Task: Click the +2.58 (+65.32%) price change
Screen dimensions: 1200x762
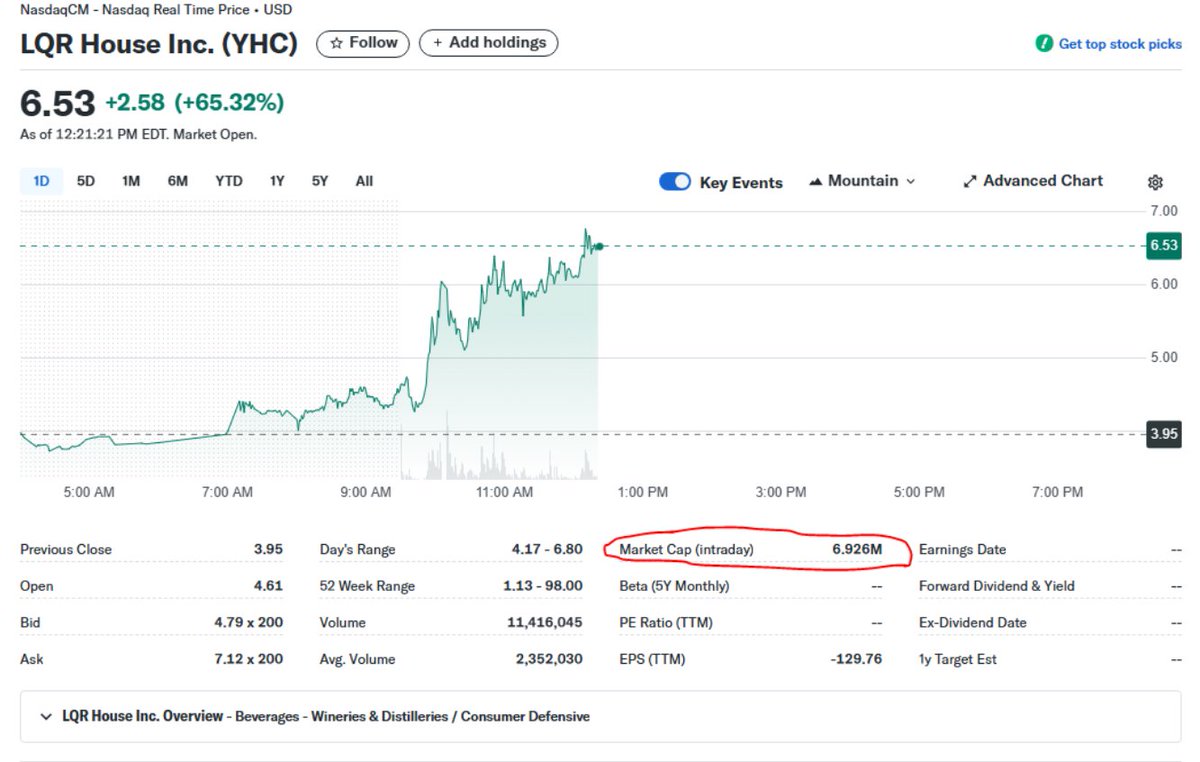Action: tap(195, 102)
